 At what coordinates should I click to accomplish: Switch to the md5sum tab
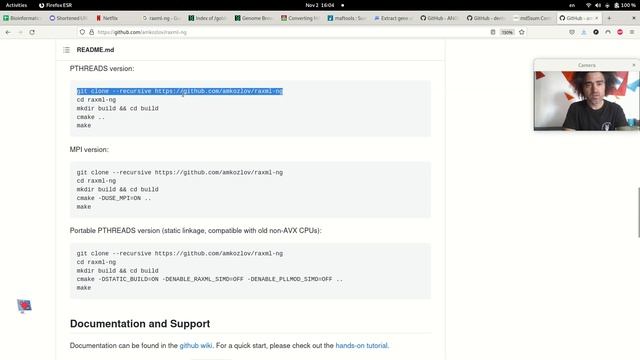pyautogui.click(x=532, y=18)
